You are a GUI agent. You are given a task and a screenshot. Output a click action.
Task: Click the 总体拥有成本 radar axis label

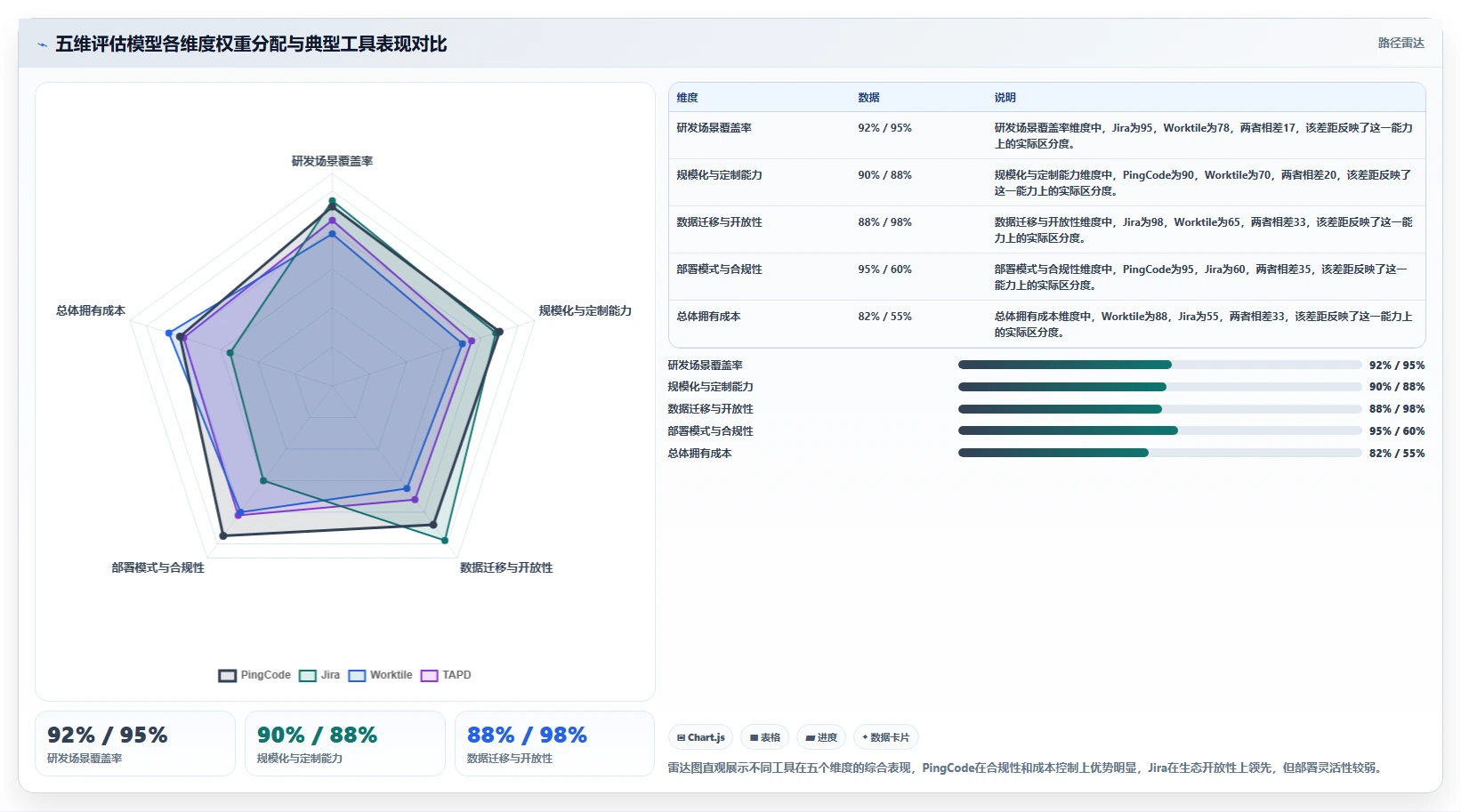tap(91, 310)
